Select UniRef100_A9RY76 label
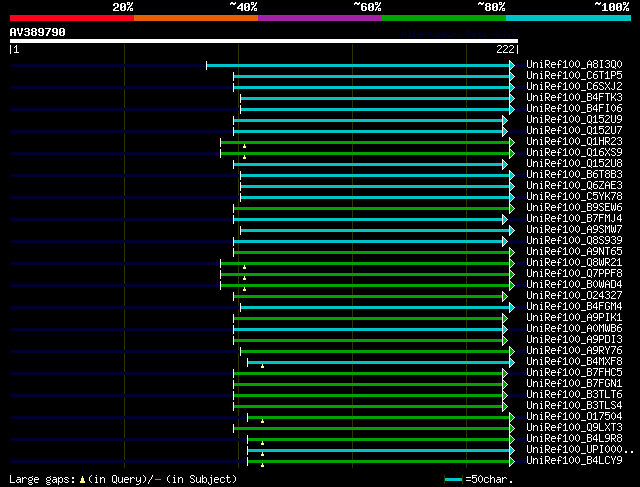640x487 pixels. tap(574, 351)
